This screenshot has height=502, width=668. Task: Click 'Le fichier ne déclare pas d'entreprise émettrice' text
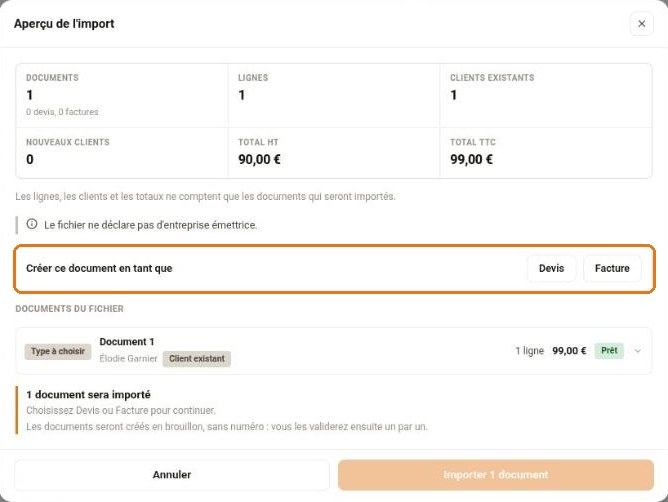click(151, 225)
